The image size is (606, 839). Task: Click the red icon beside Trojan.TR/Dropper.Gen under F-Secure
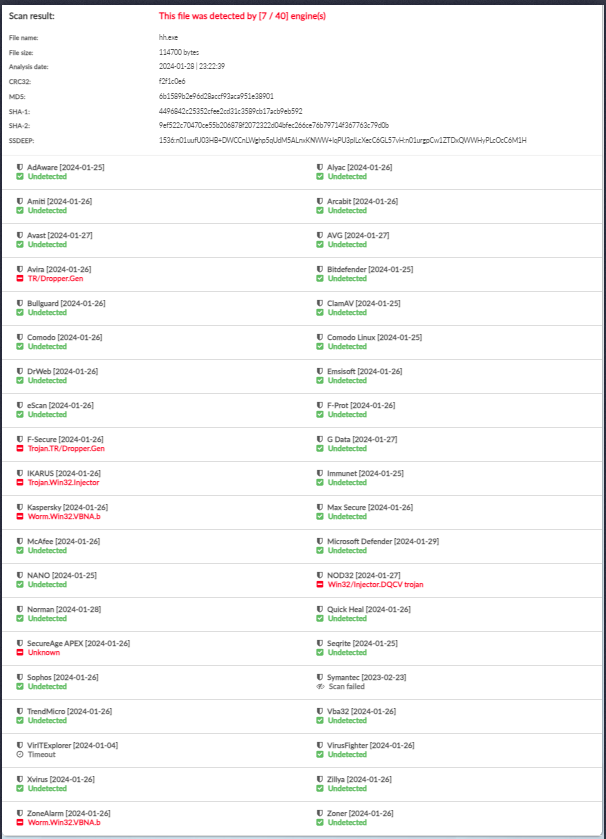(20, 448)
